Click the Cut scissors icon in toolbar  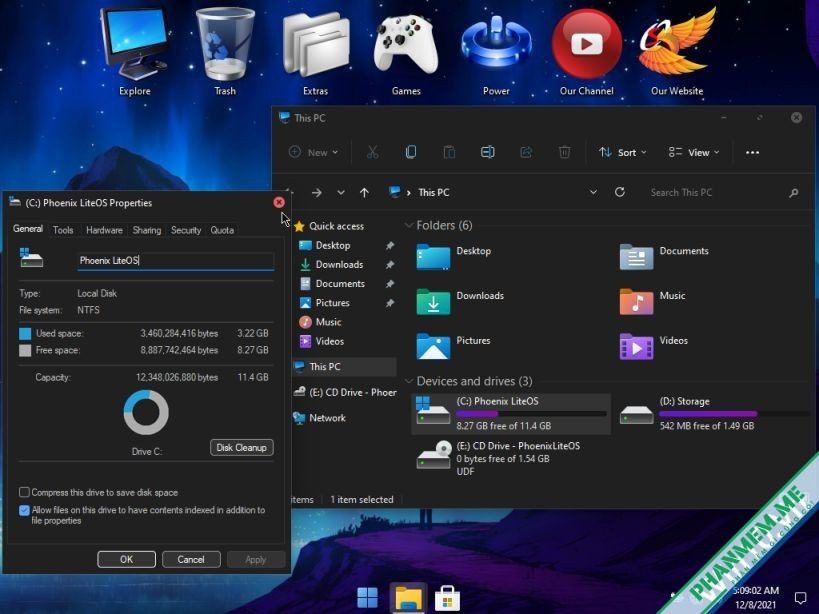[x=372, y=152]
